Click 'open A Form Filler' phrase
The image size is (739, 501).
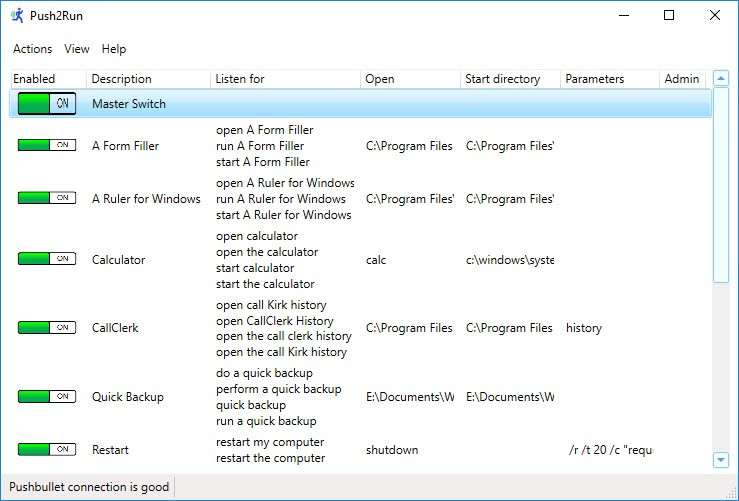pyautogui.click(x=264, y=130)
